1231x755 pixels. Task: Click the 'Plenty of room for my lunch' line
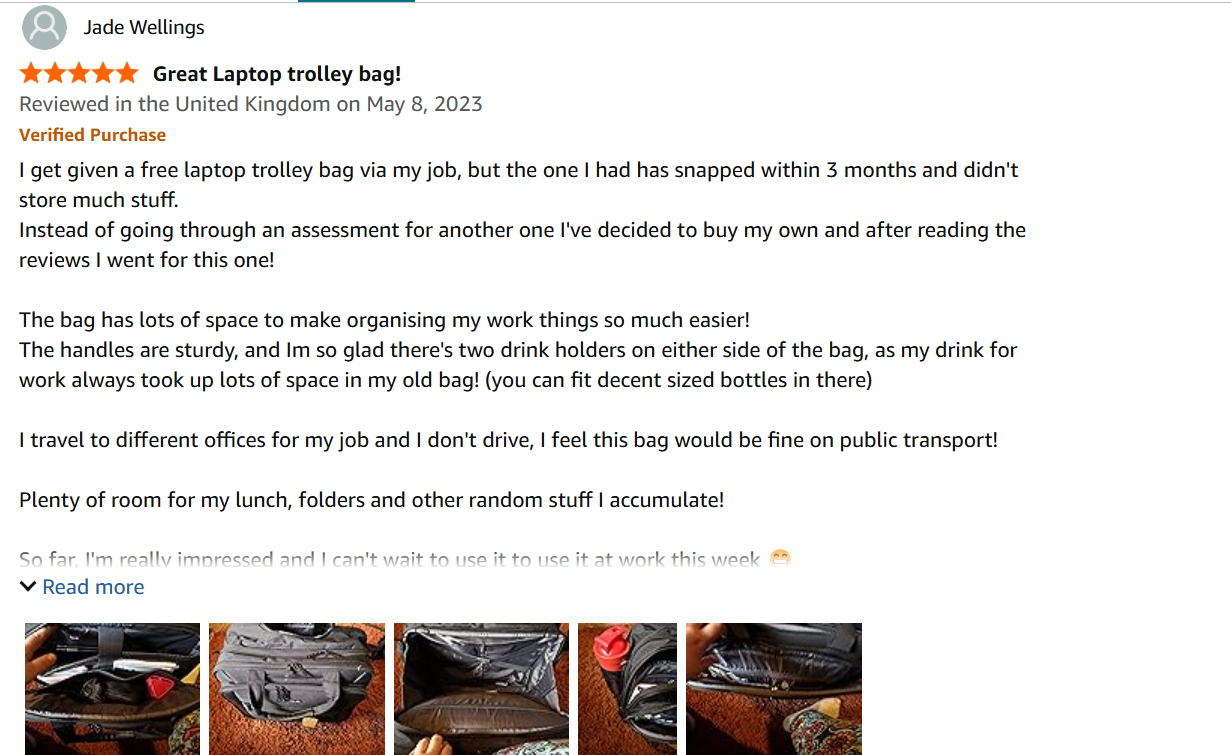[371, 500]
